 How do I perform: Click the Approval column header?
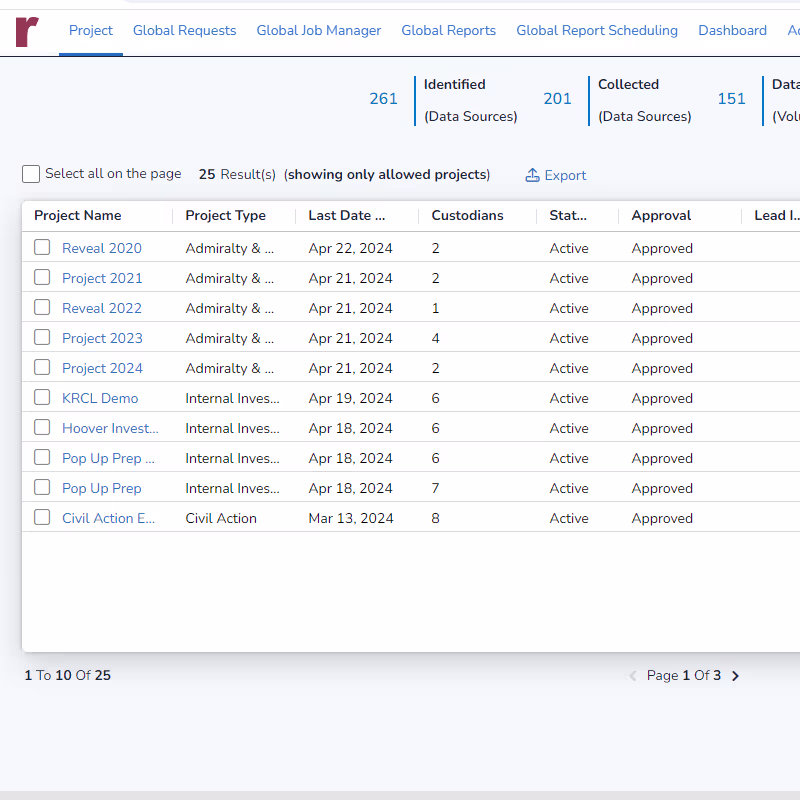coord(661,216)
